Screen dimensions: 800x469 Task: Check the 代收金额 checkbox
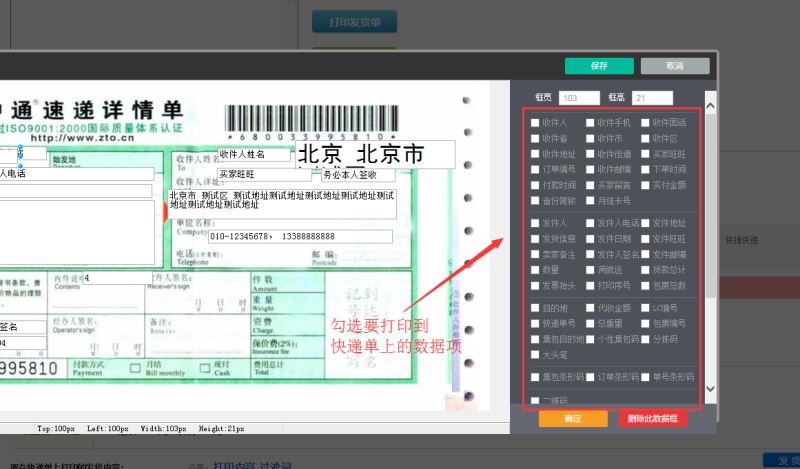pos(590,308)
